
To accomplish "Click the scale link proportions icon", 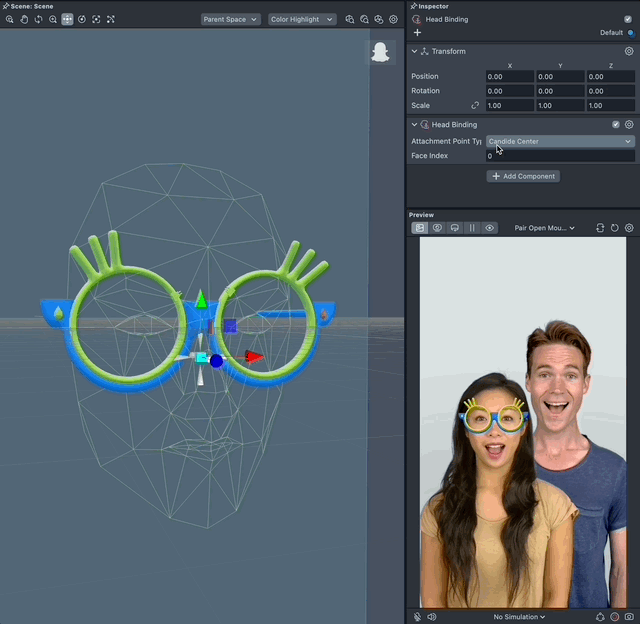I will click(x=475, y=105).
